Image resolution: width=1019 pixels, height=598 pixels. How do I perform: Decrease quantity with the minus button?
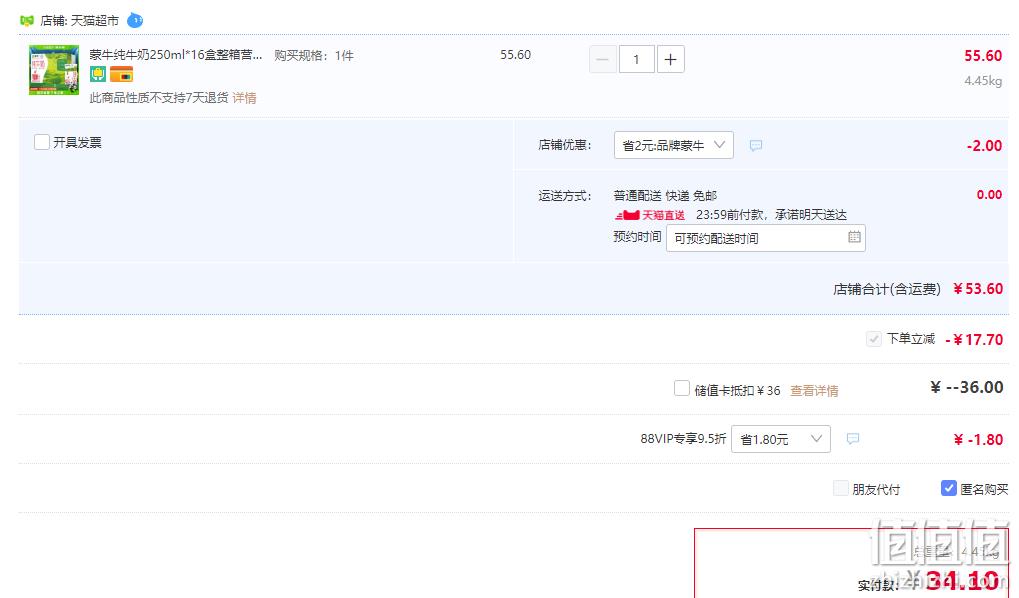point(602,60)
